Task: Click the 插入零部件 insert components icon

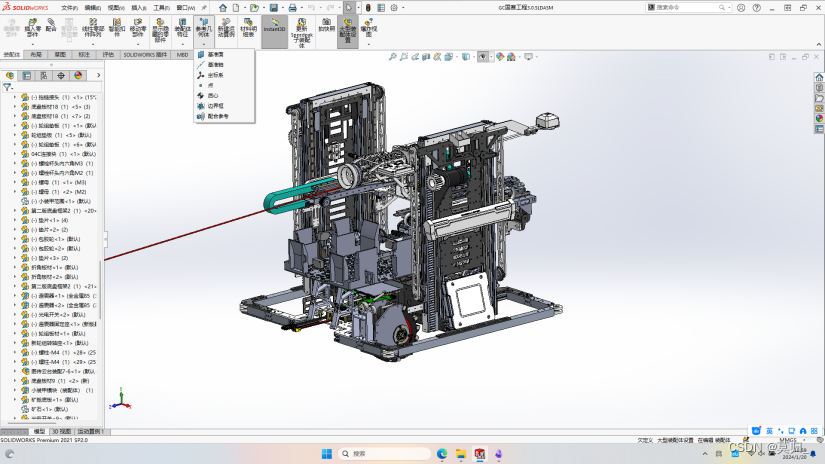Action: 33,24
